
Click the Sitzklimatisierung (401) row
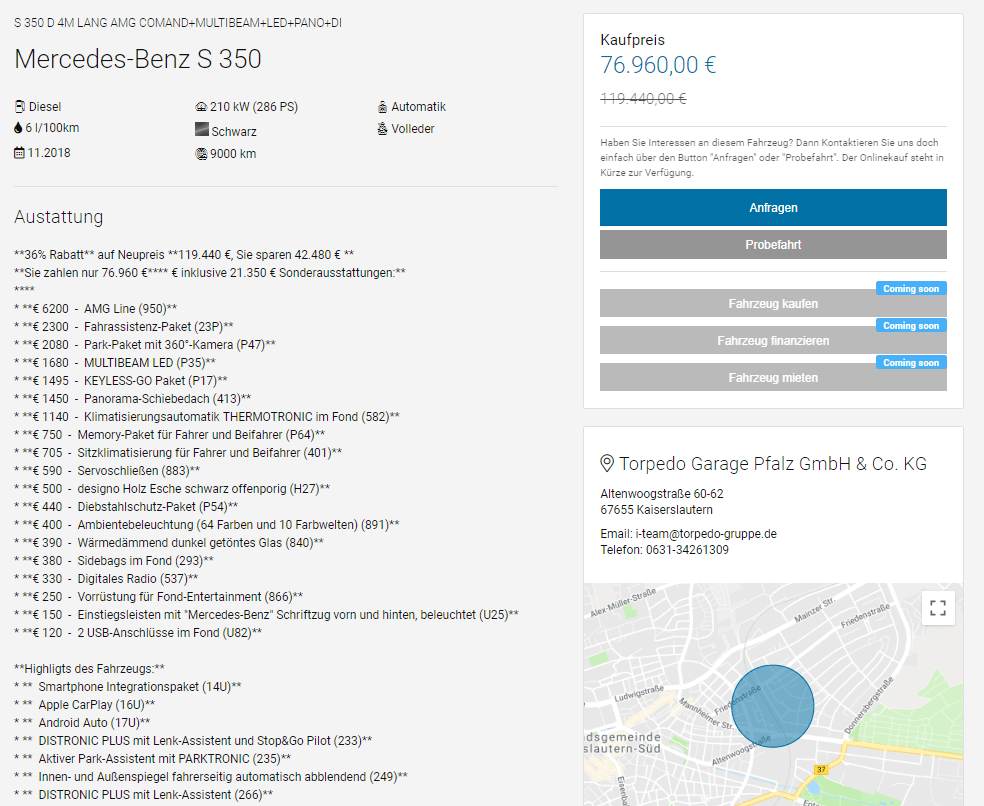pos(178,453)
